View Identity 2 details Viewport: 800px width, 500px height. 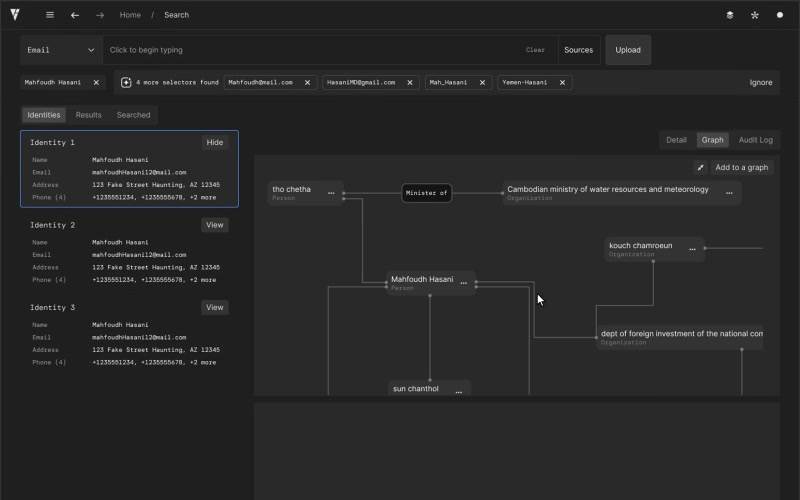(x=215, y=225)
